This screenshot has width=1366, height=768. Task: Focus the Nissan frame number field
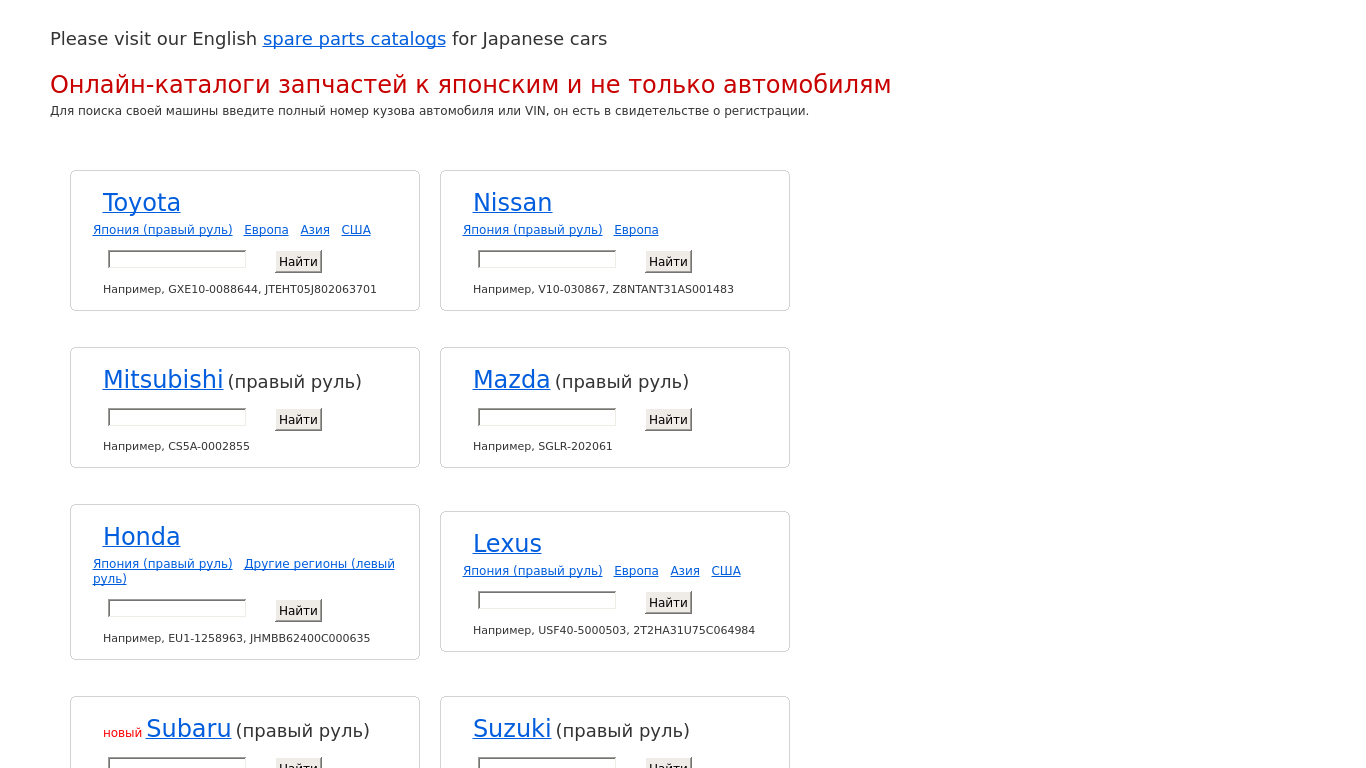point(547,259)
